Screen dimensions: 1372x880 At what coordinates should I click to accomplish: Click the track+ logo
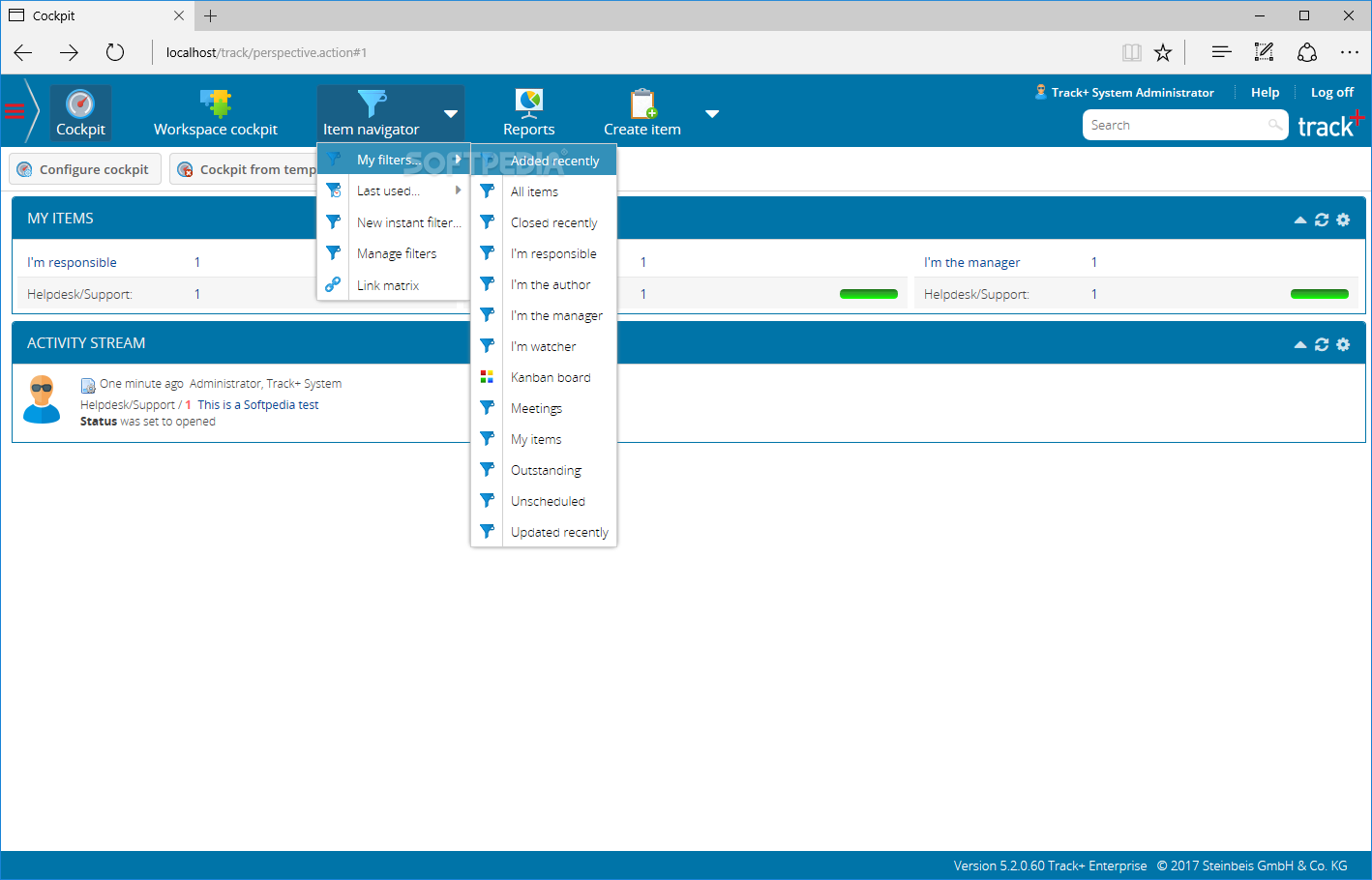pos(1330,124)
